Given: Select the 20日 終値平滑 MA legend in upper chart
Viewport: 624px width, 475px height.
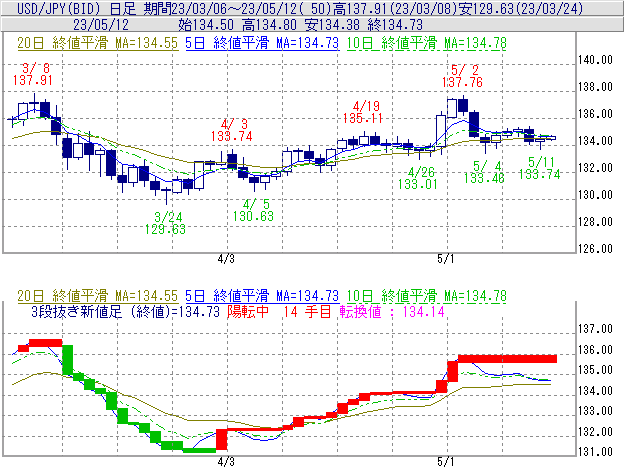Looking at the screenshot, I should (98, 43).
